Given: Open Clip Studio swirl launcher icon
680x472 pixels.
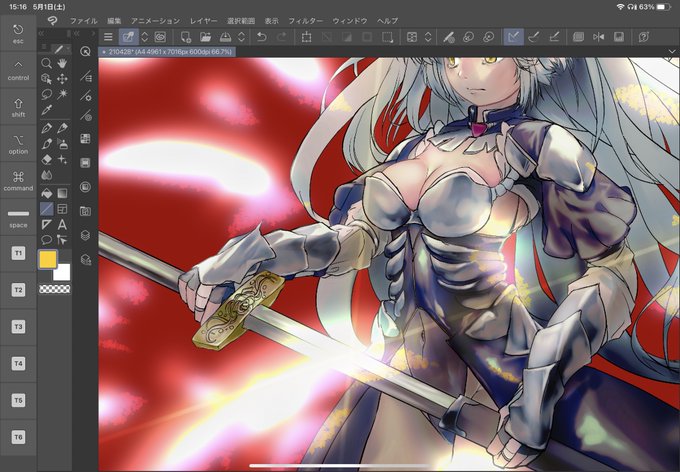Looking at the screenshot, I should point(52,20).
